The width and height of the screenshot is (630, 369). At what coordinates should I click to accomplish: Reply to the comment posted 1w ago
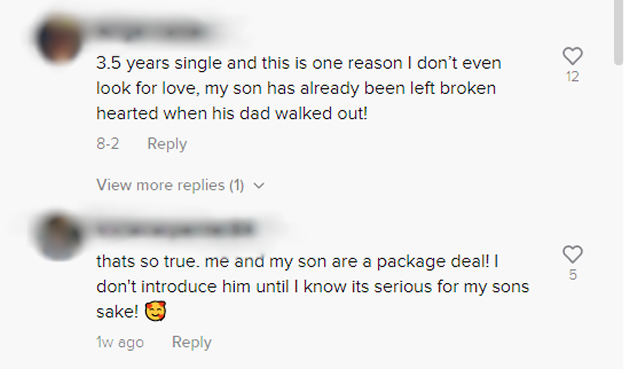[192, 342]
